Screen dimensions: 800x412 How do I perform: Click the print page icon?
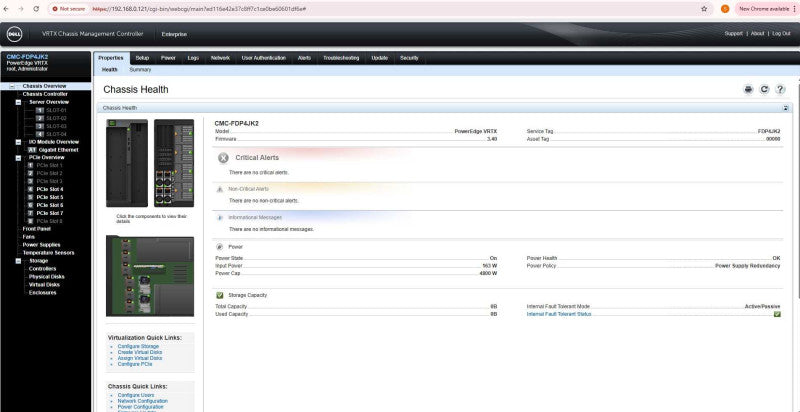[748, 90]
